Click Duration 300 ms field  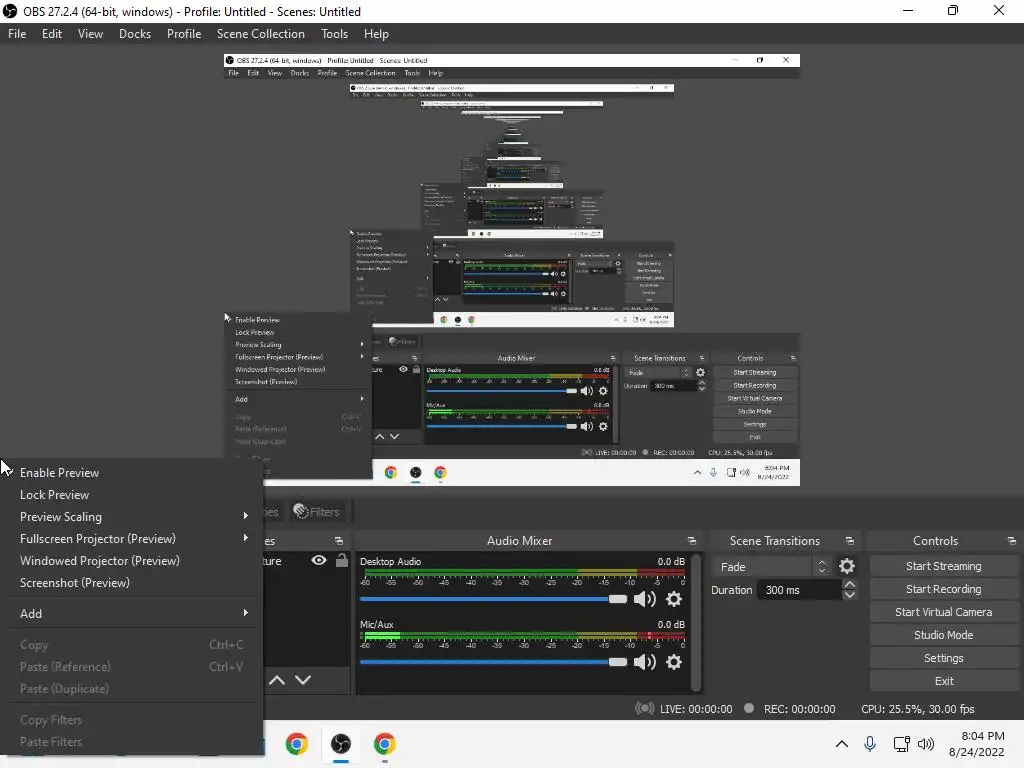click(x=799, y=590)
